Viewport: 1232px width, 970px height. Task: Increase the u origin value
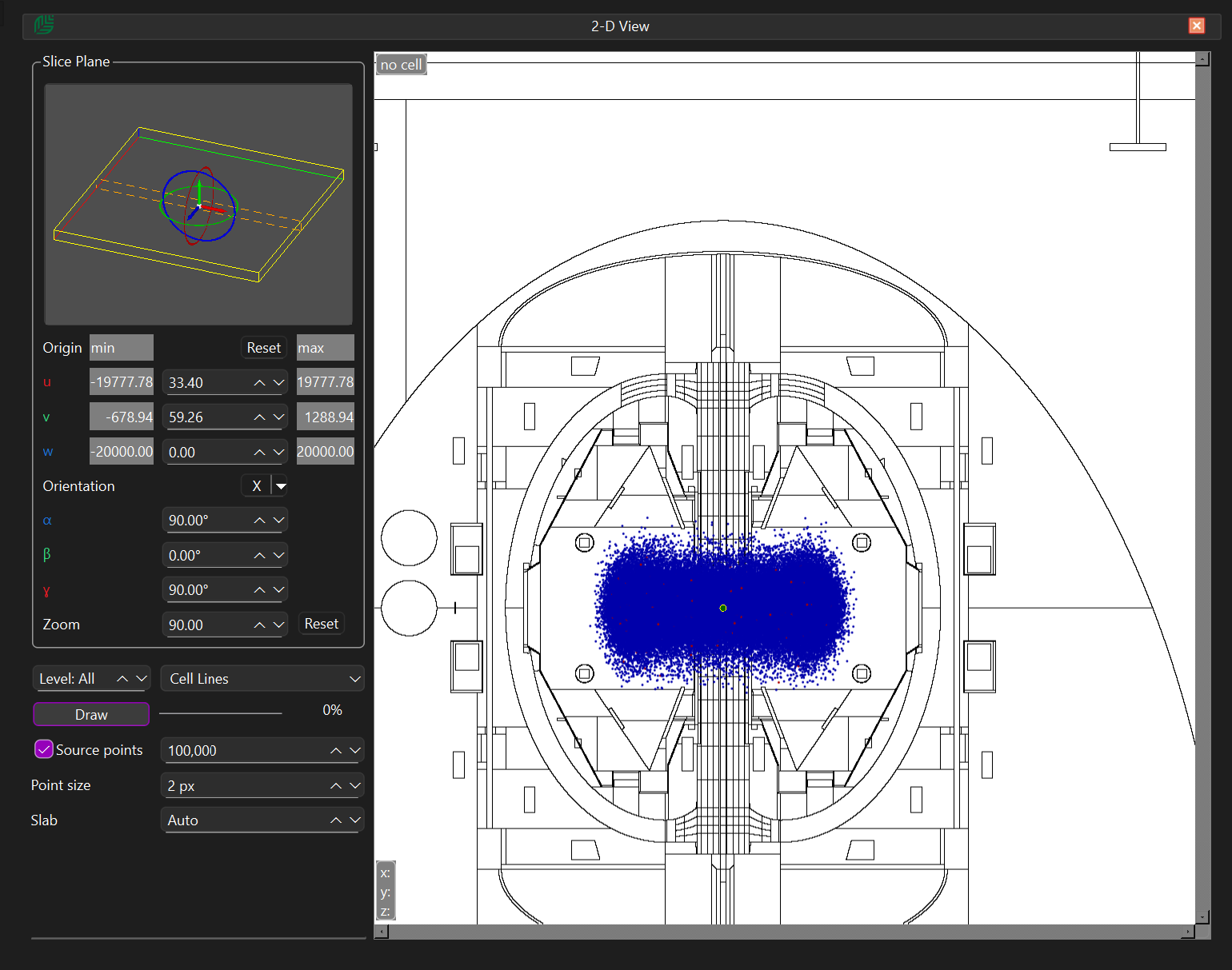click(x=259, y=383)
